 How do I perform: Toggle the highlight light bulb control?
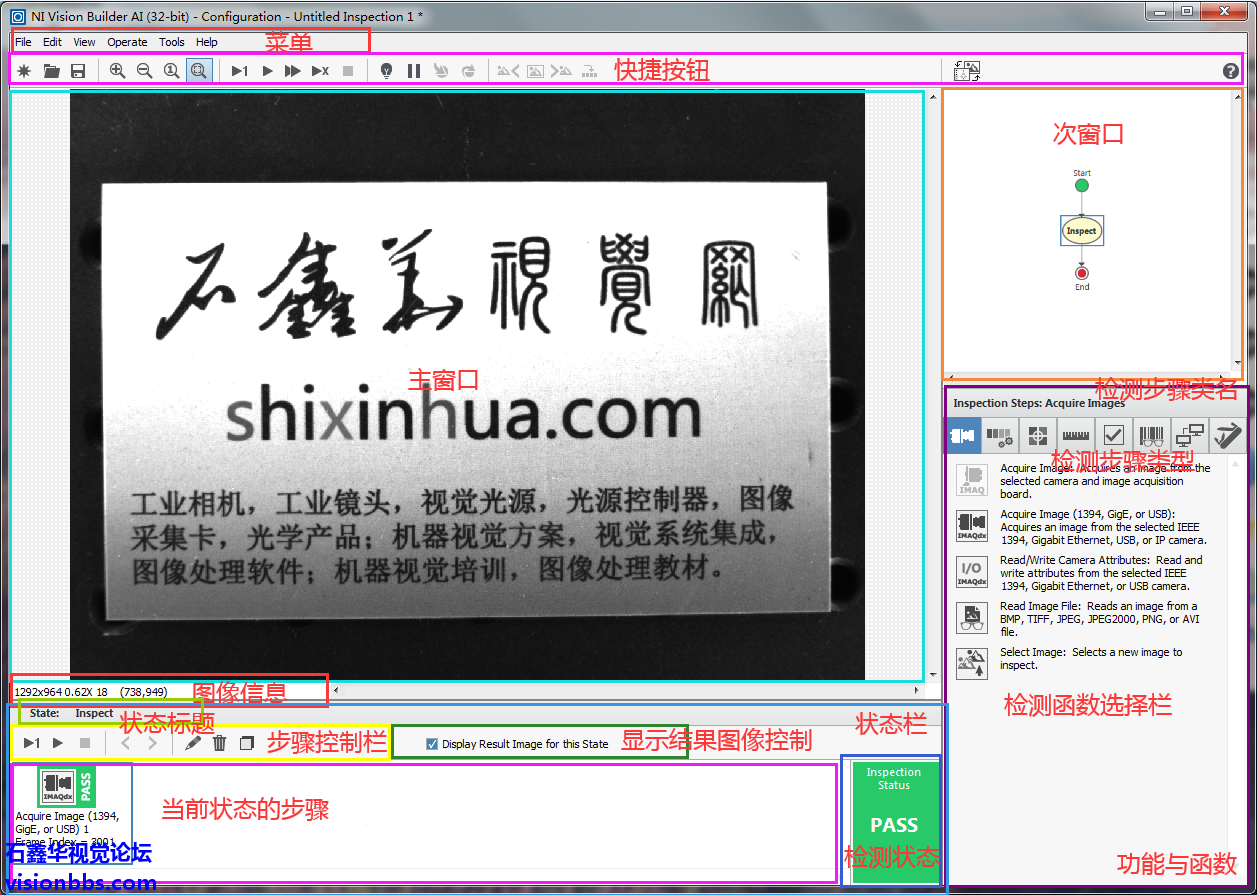[386, 70]
